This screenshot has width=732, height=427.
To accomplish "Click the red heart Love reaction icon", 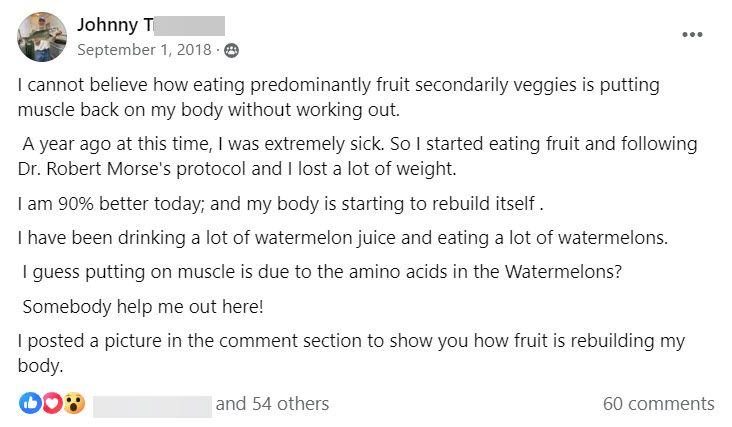I will pos(51,404).
